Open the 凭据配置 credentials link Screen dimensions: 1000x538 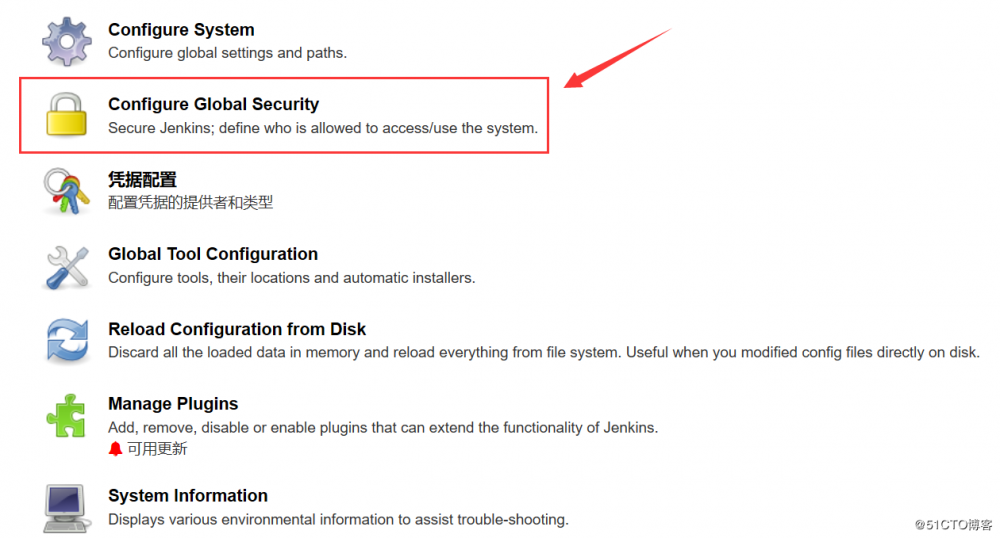pos(142,180)
